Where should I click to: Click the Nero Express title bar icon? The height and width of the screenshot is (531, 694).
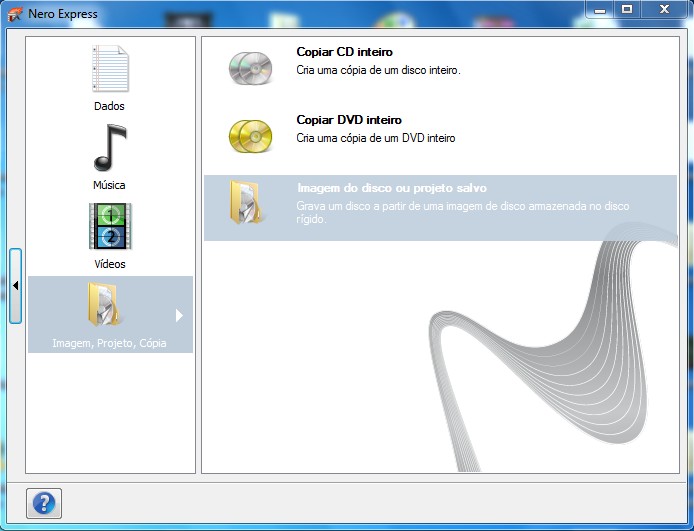coord(15,14)
